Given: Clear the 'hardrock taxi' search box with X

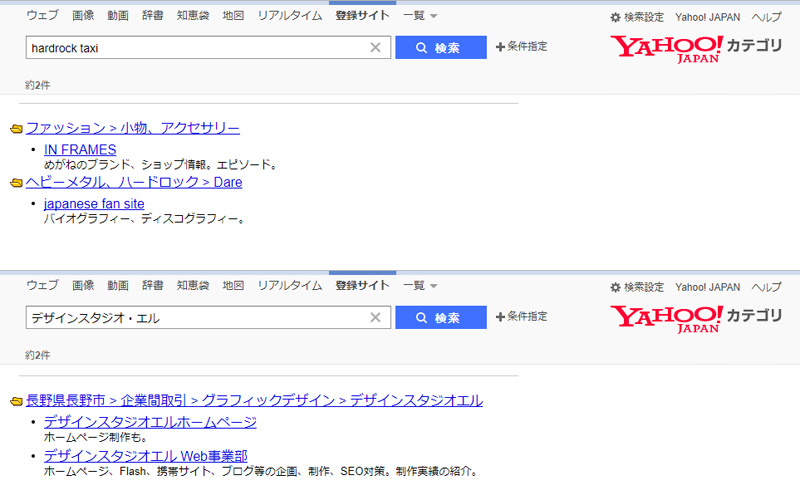Looking at the screenshot, I should (376, 47).
